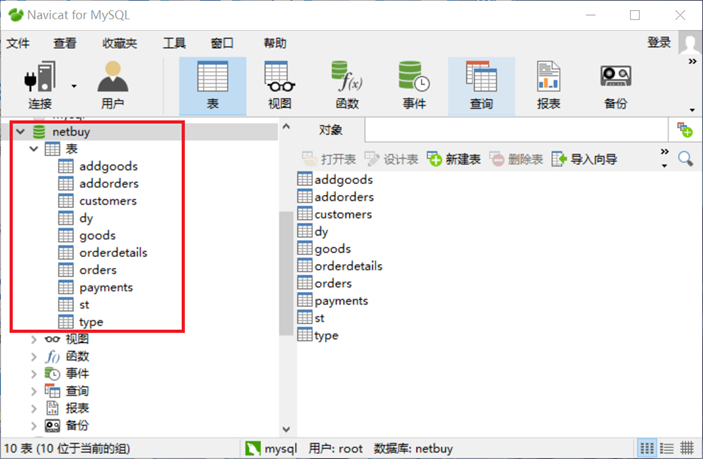
Task: Select goods in the object list
Action: point(333,248)
